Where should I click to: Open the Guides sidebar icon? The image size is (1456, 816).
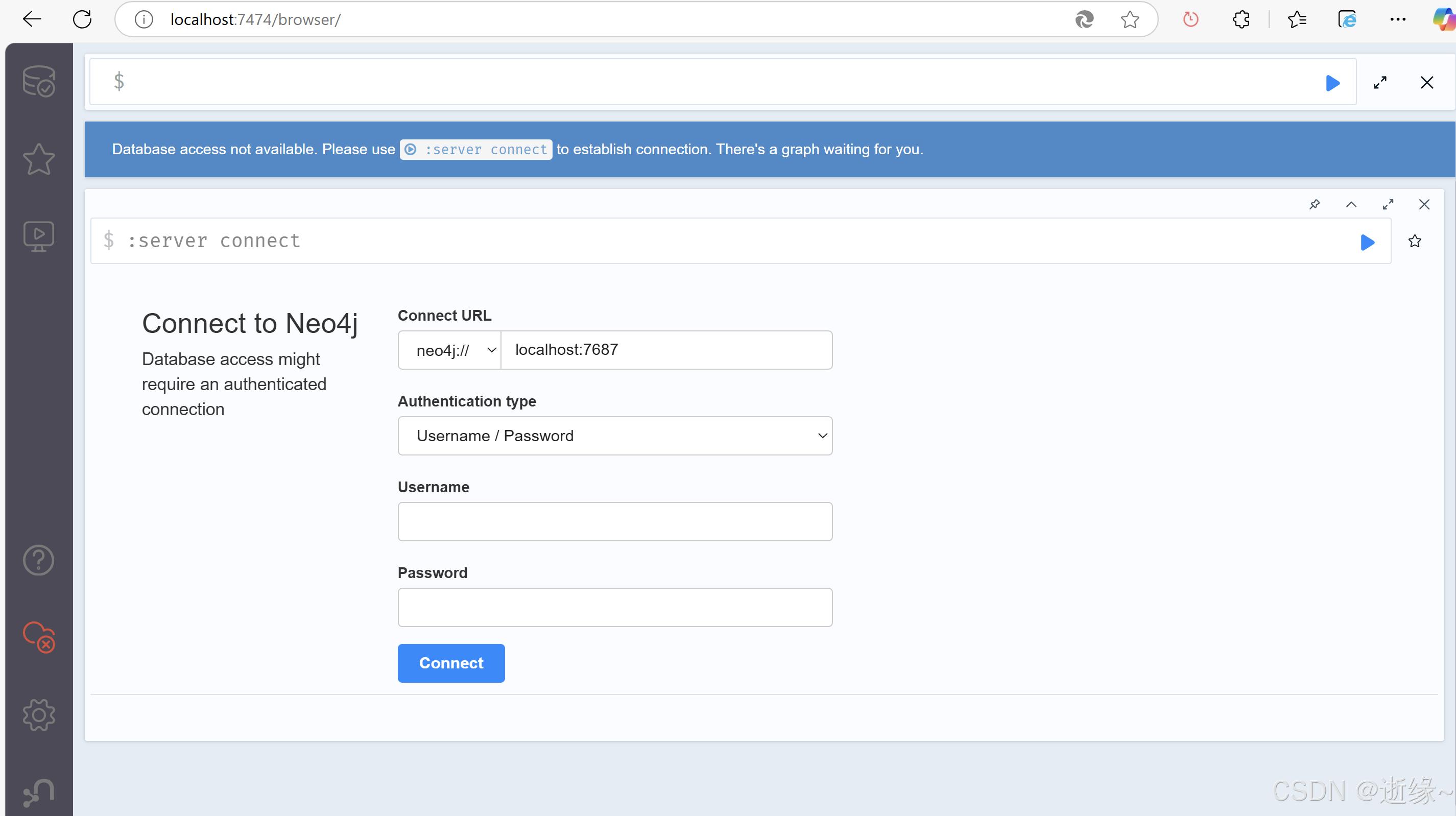tap(38, 235)
